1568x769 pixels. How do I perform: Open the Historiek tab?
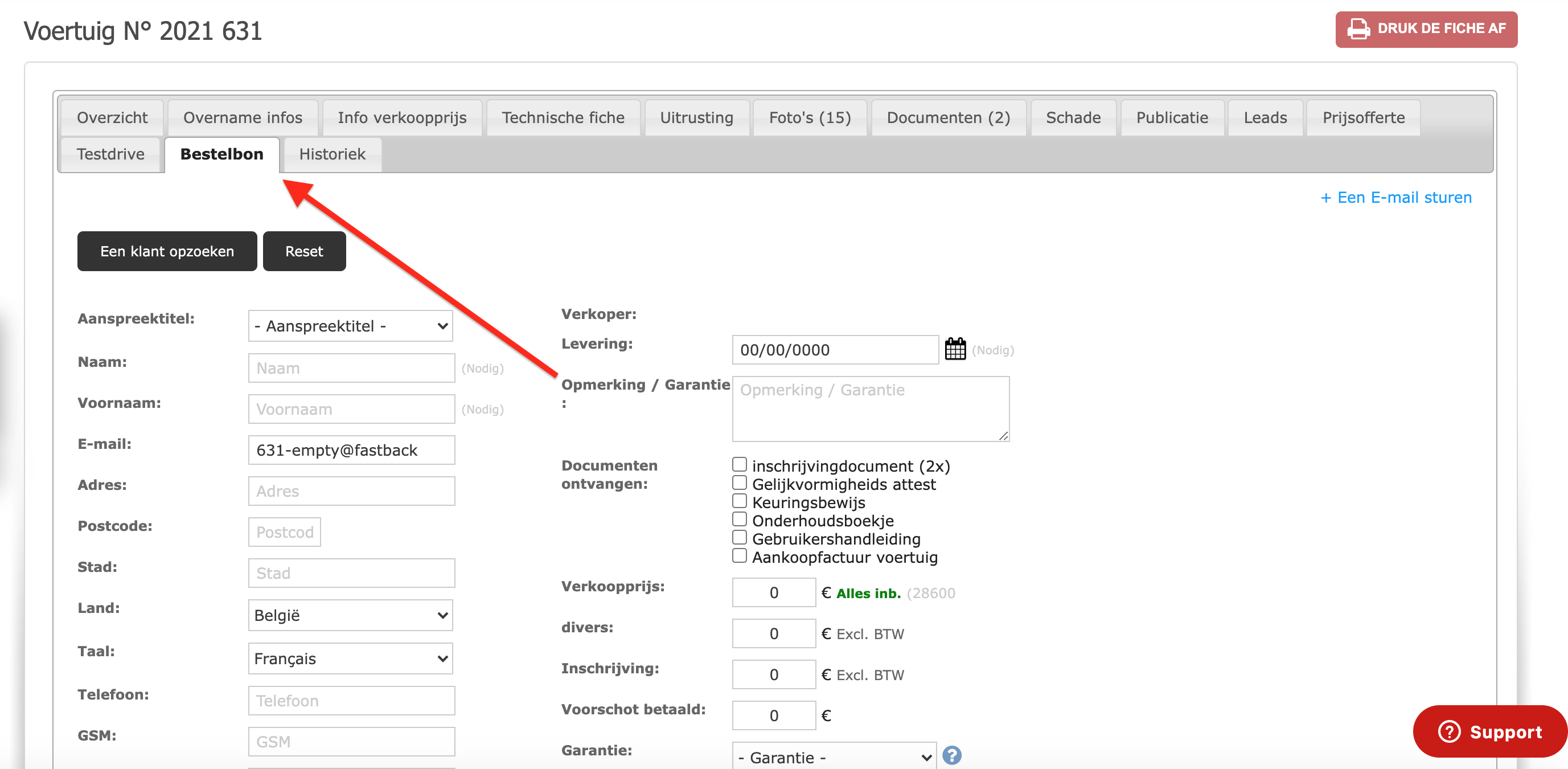click(x=333, y=154)
